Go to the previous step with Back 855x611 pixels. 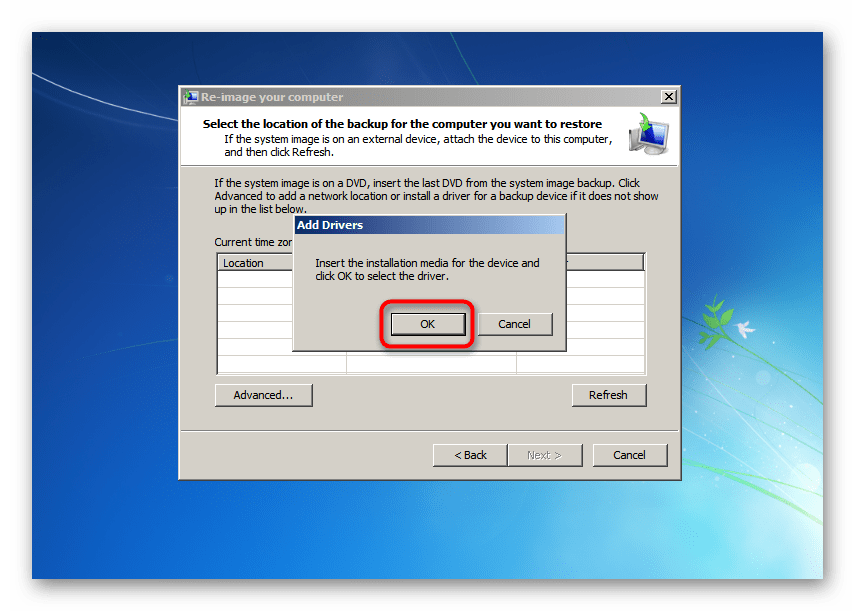coord(470,455)
